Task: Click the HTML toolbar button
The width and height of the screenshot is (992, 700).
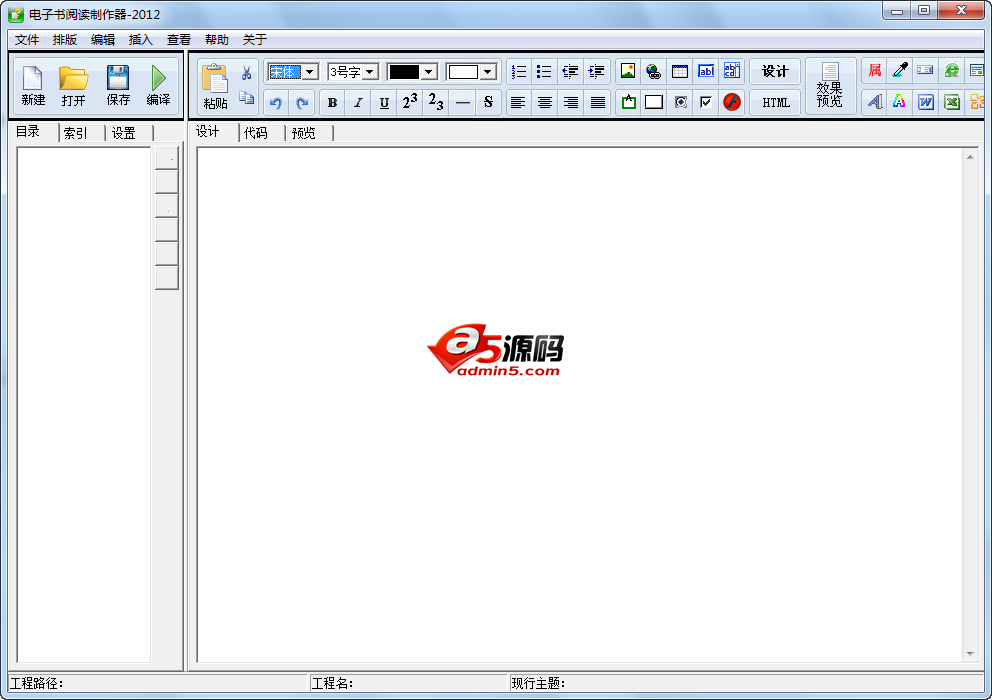Action: tap(775, 103)
